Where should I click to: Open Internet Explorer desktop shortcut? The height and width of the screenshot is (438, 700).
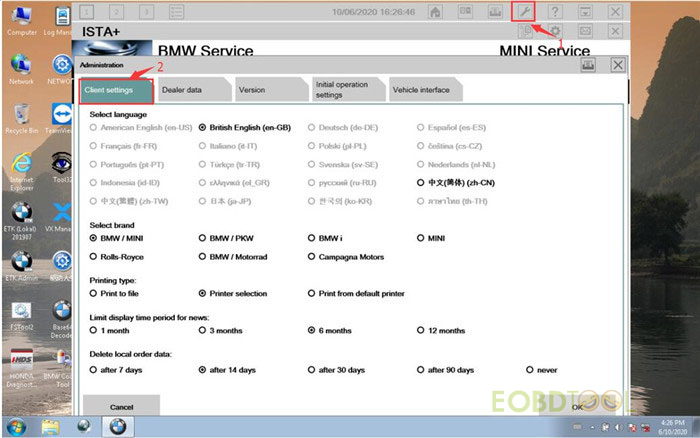click(x=20, y=168)
